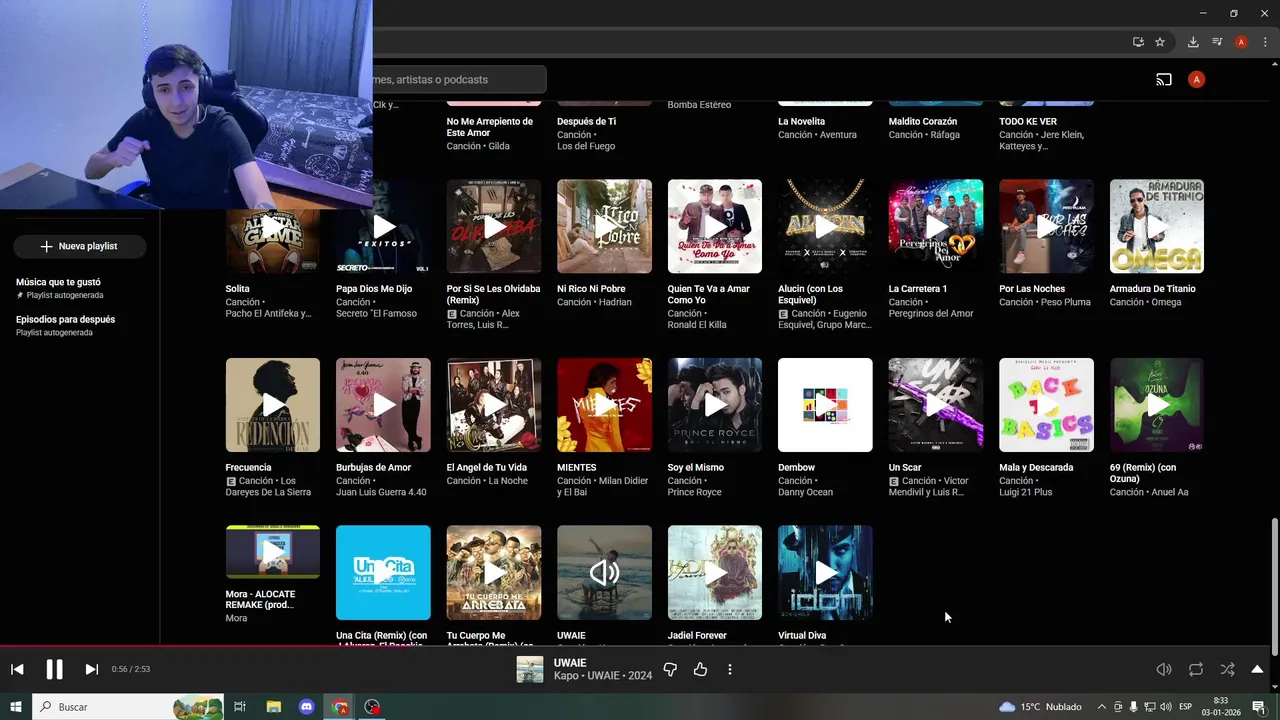
Task: Play the Mora ALOCATE REMAKE video thumbnail
Action: 273,552
